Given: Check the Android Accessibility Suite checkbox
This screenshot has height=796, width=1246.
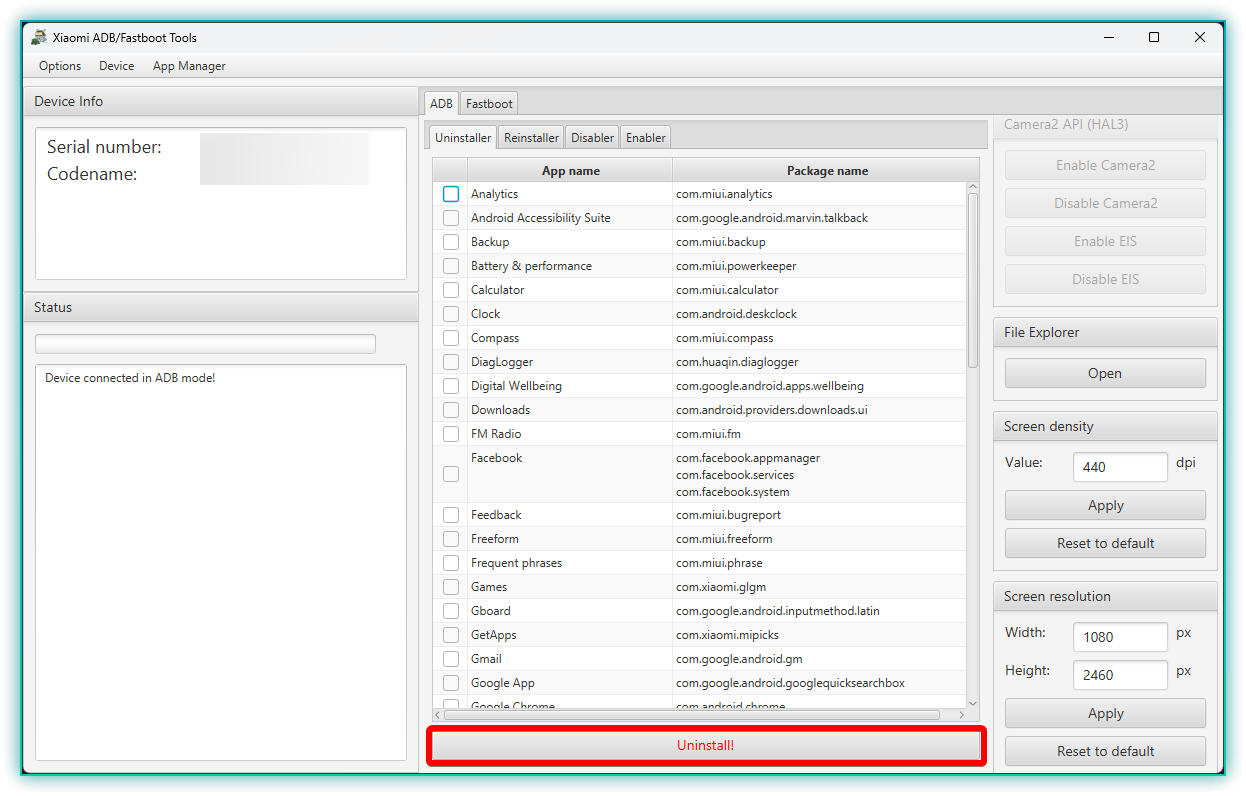Looking at the screenshot, I should pos(451,218).
